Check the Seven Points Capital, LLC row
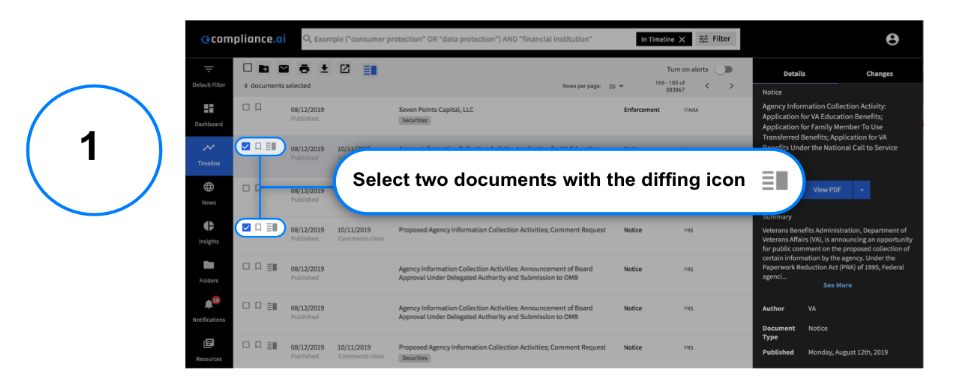This screenshot has height=388, width=962. pyautogui.click(x=246, y=107)
